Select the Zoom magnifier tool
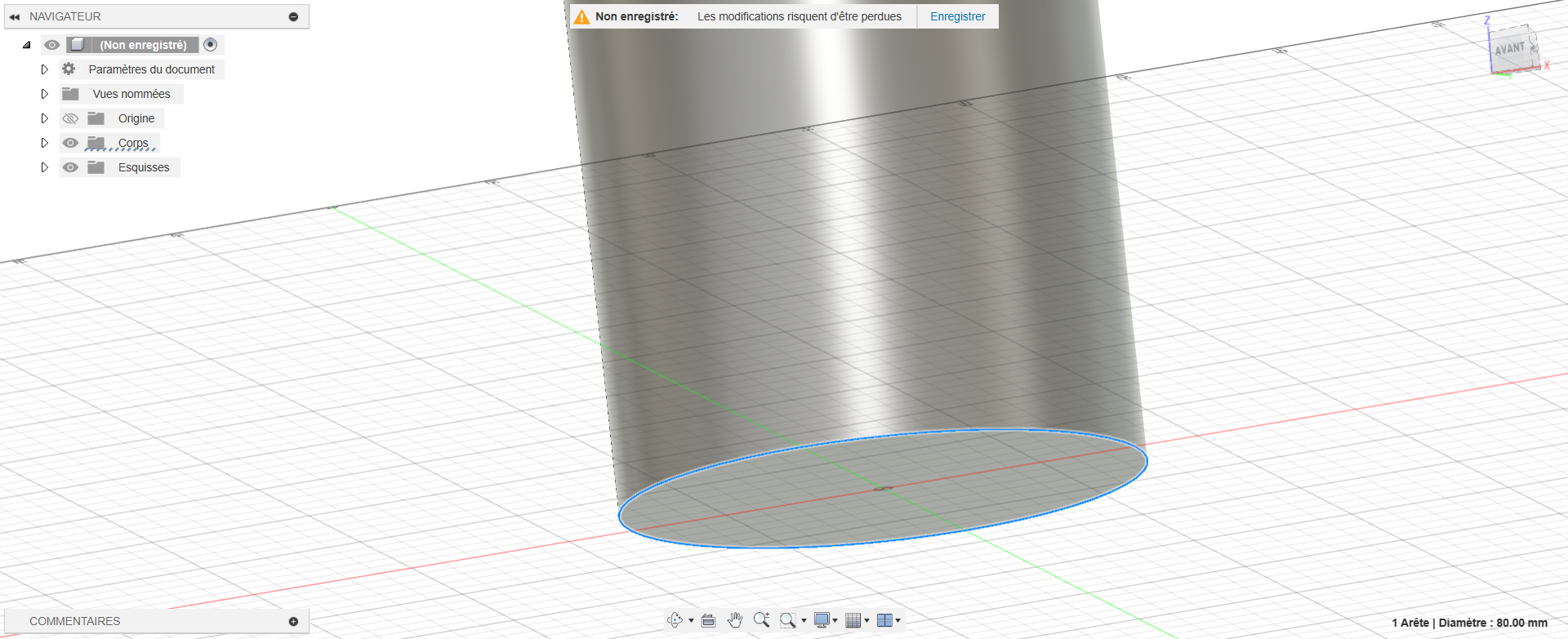The image size is (1568, 639). pyautogui.click(x=761, y=620)
